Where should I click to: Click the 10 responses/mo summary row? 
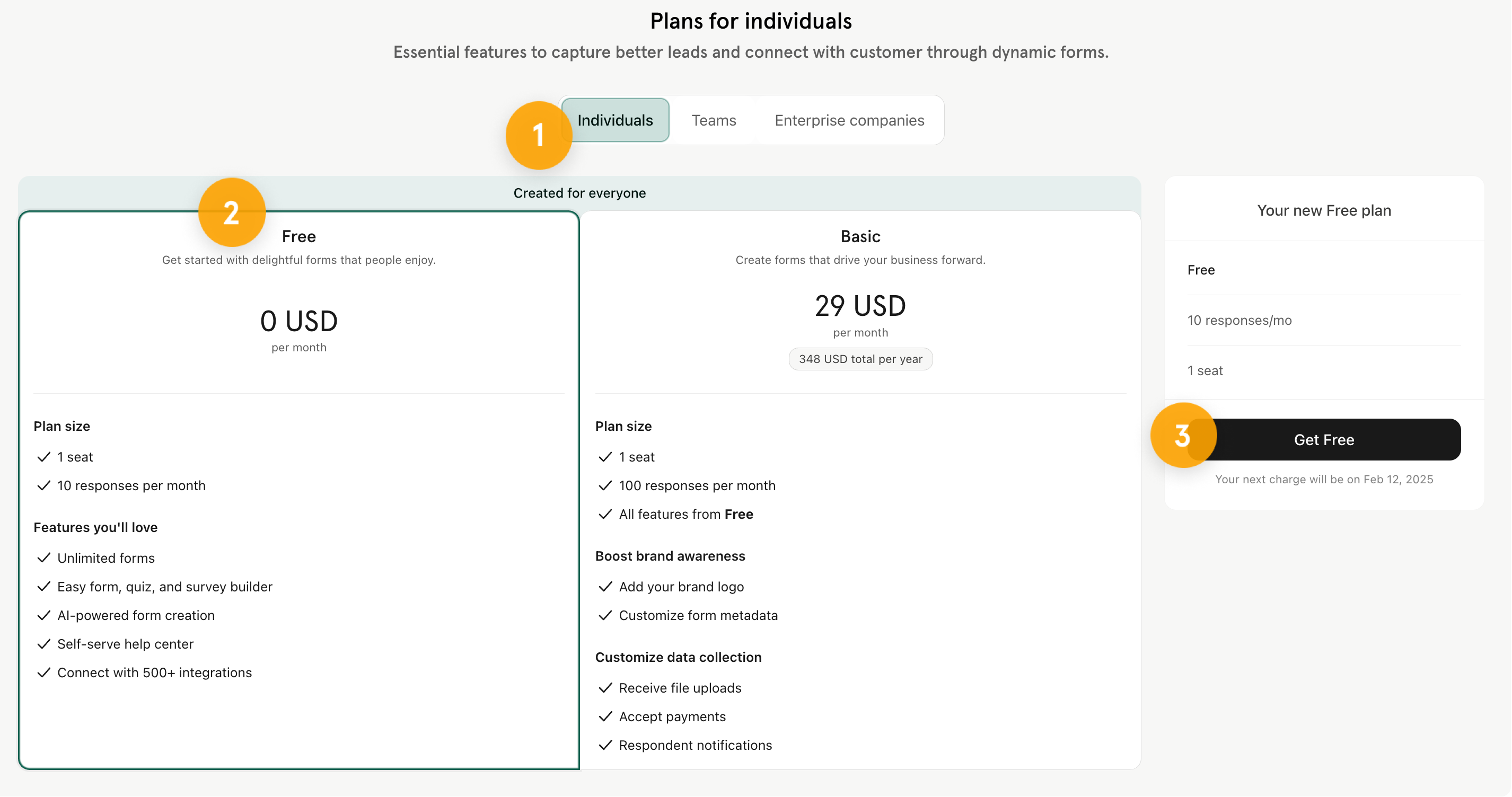coord(1324,321)
